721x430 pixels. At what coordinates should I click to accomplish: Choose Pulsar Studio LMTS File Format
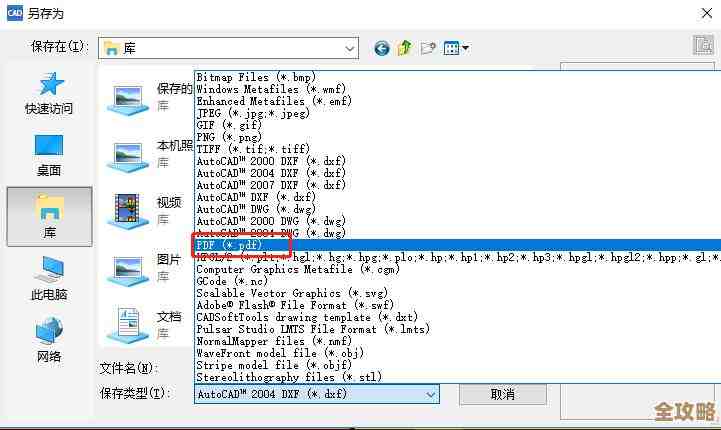tap(313, 329)
